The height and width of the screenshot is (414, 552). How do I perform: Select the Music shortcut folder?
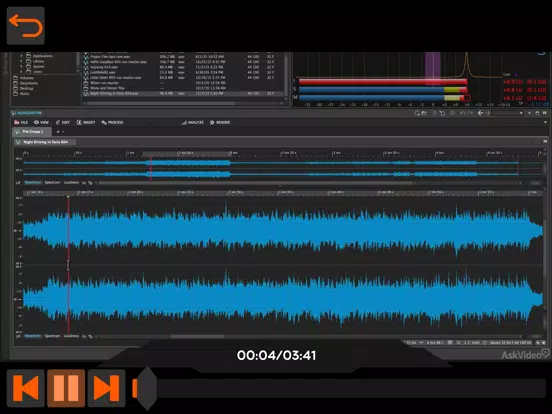pyautogui.click(x=21, y=94)
